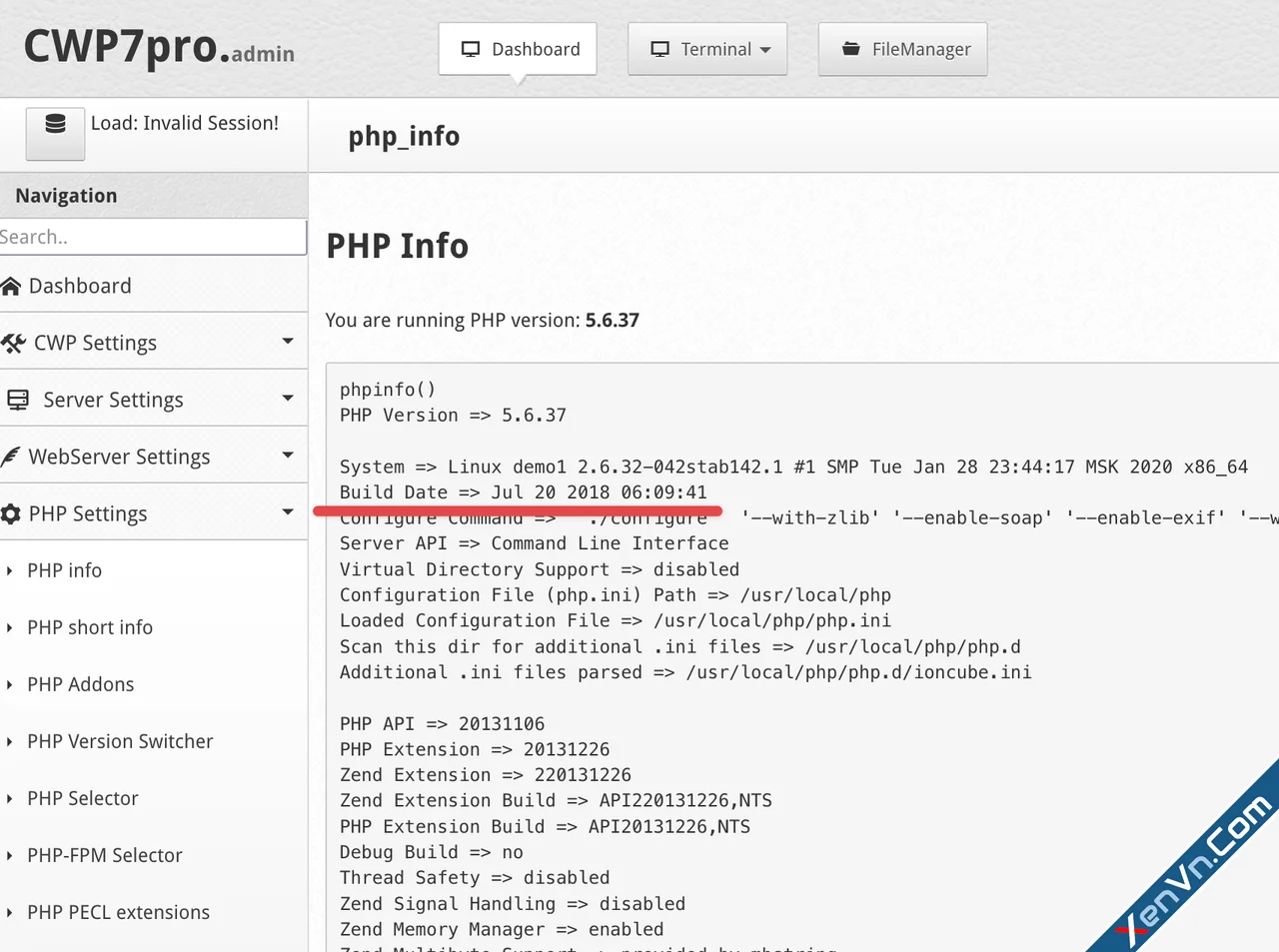Open the PHP short info link

(x=90, y=627)
